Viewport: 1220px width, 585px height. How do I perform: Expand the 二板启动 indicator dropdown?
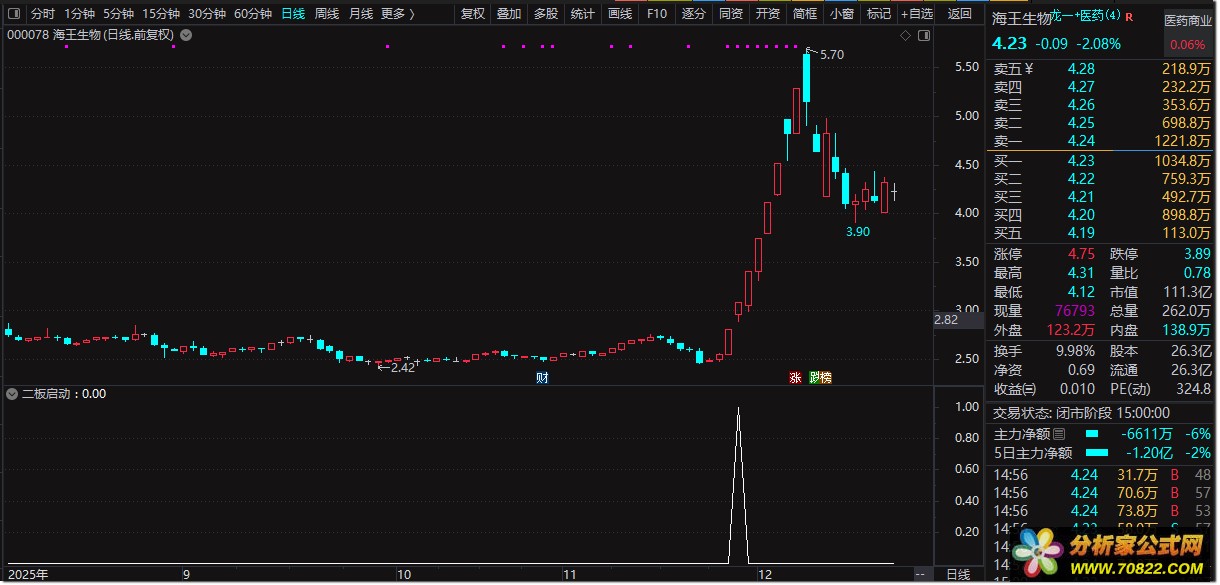coord(12,394)
